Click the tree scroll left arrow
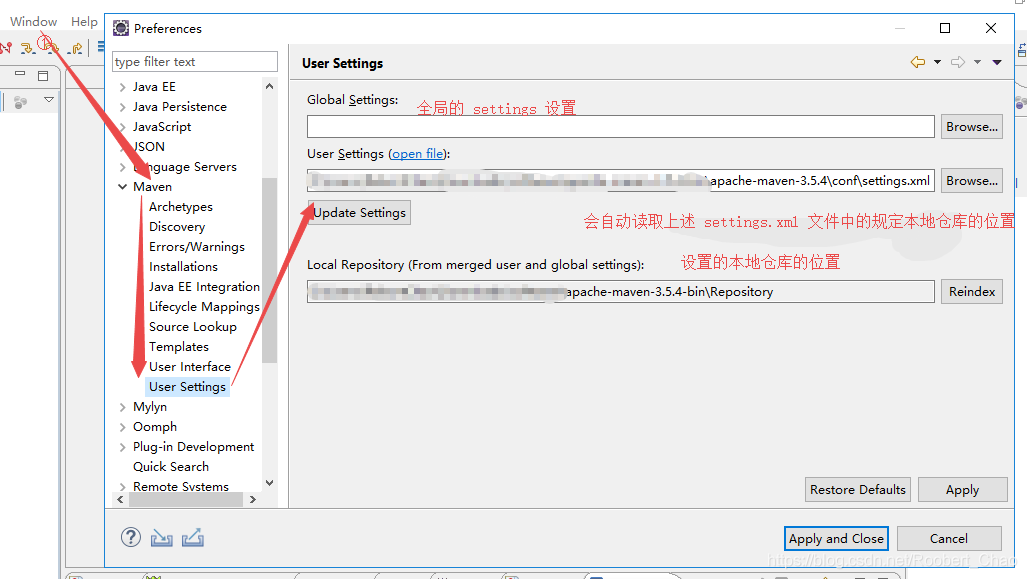The width and height of the screenshot is (1027, 579). pyautogui.click(x=120, y=499)
